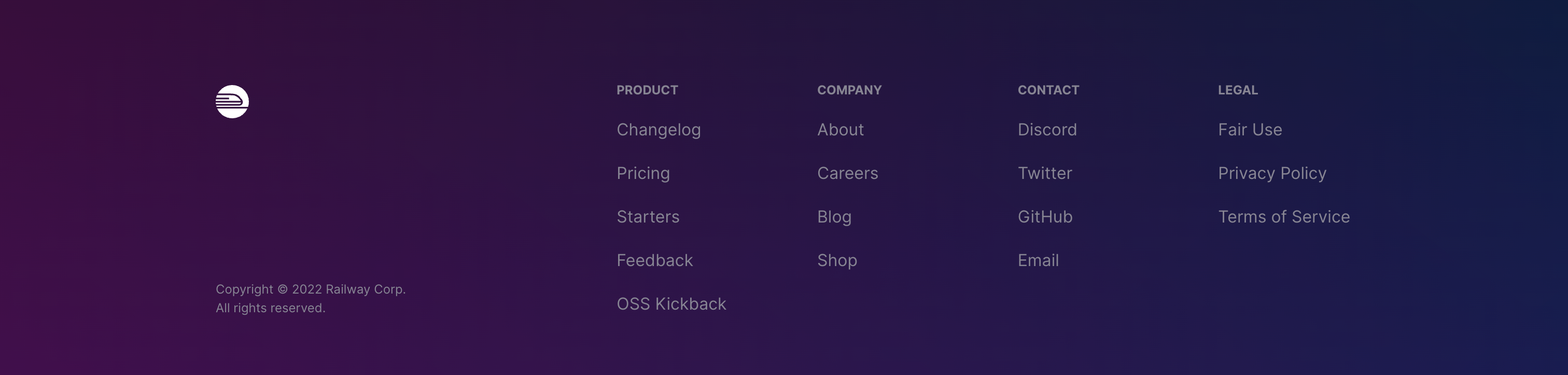Click the Copyright 2022 Railway Corp. text
Image resolution: width=1568 pixels, height=375 pixels.
click(311, 289)
